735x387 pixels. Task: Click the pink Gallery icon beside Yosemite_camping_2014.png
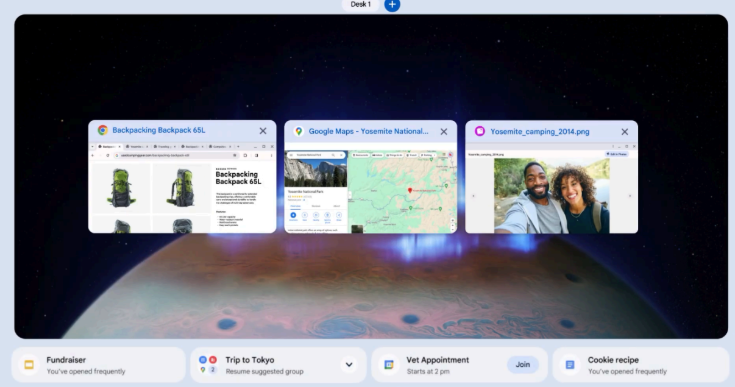pyautogui.click(x=480, y=131)
